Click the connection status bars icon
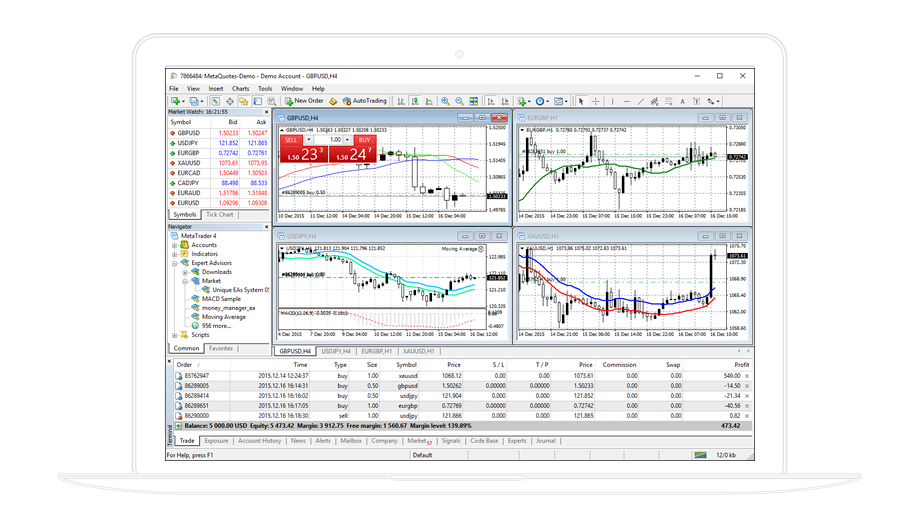This screenshot has height=529, width=919. pos(700,455)
